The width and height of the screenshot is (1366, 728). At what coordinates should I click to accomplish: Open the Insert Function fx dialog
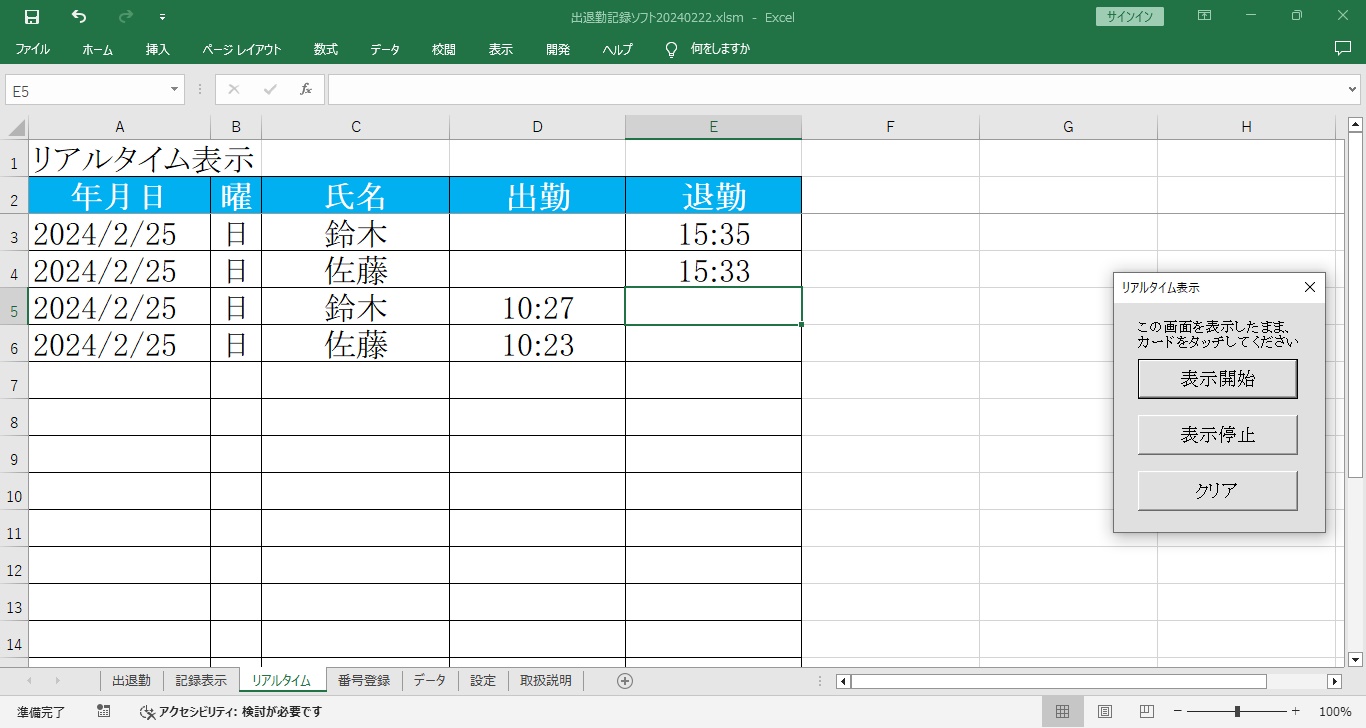pos(306,90)
